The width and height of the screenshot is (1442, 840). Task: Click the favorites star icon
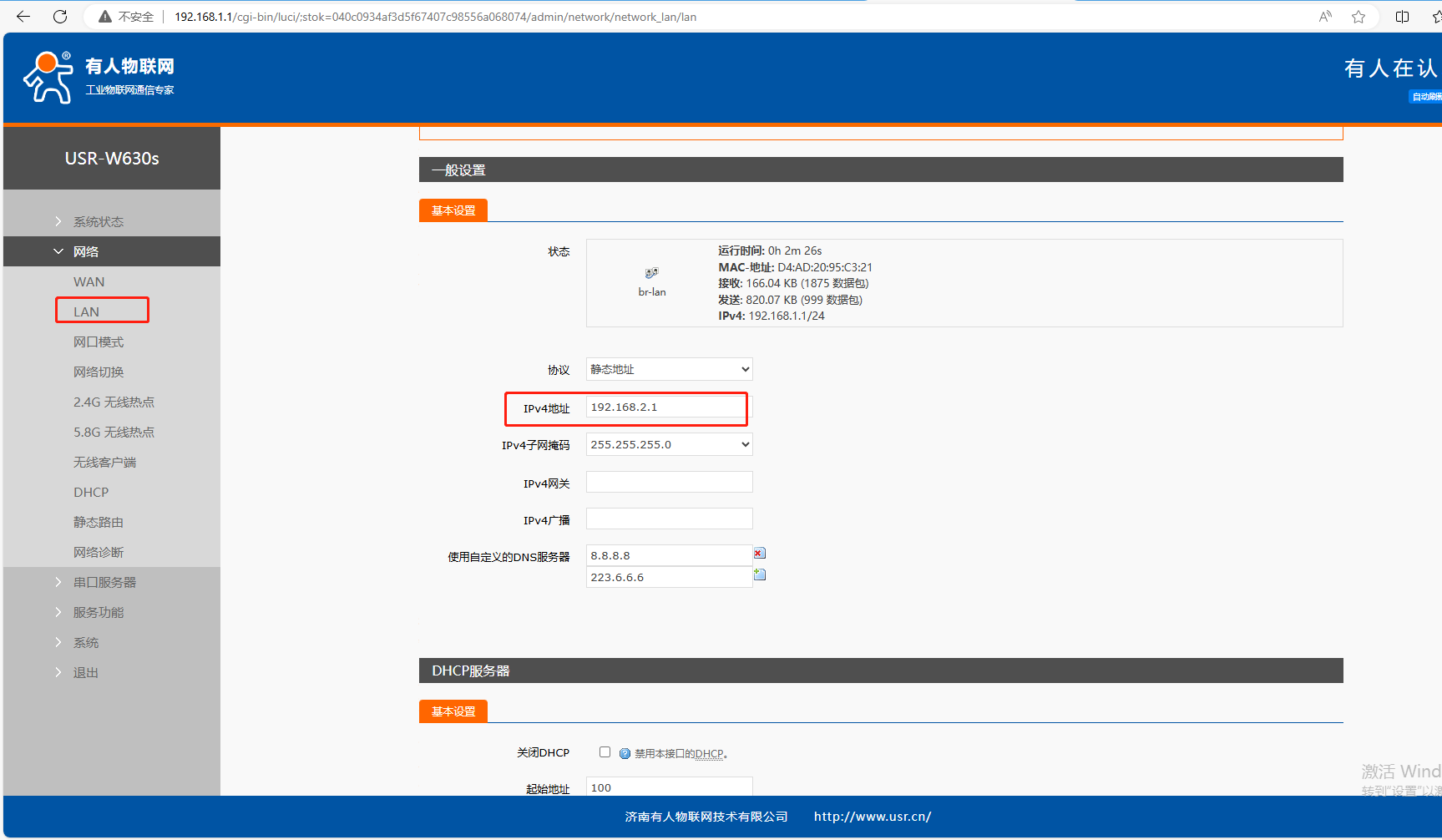point(1359,17)
